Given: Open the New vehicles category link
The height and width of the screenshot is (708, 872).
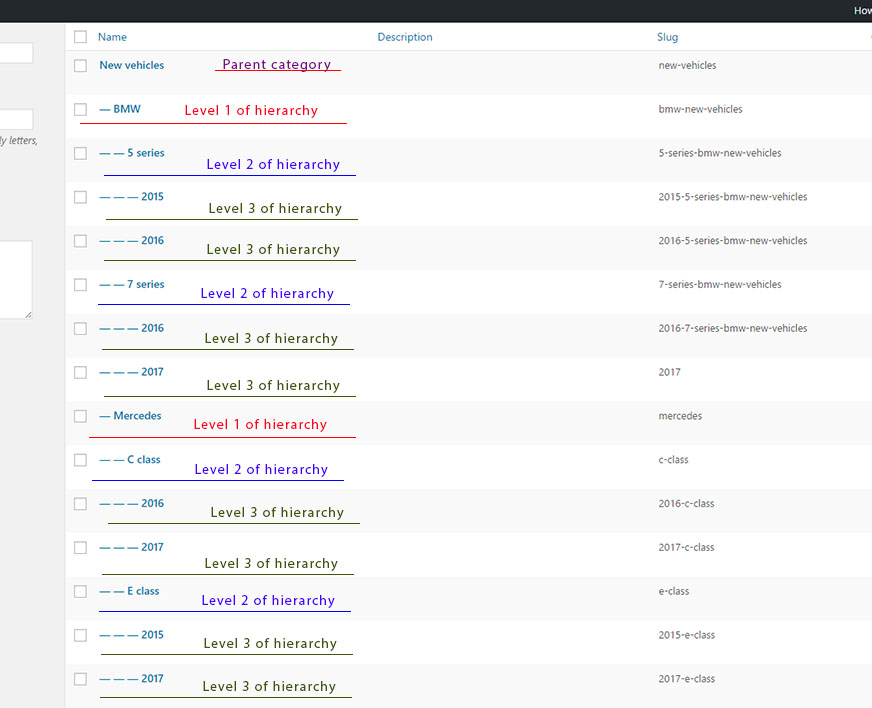Looking at the screenshot, I should tap(132, 65).
